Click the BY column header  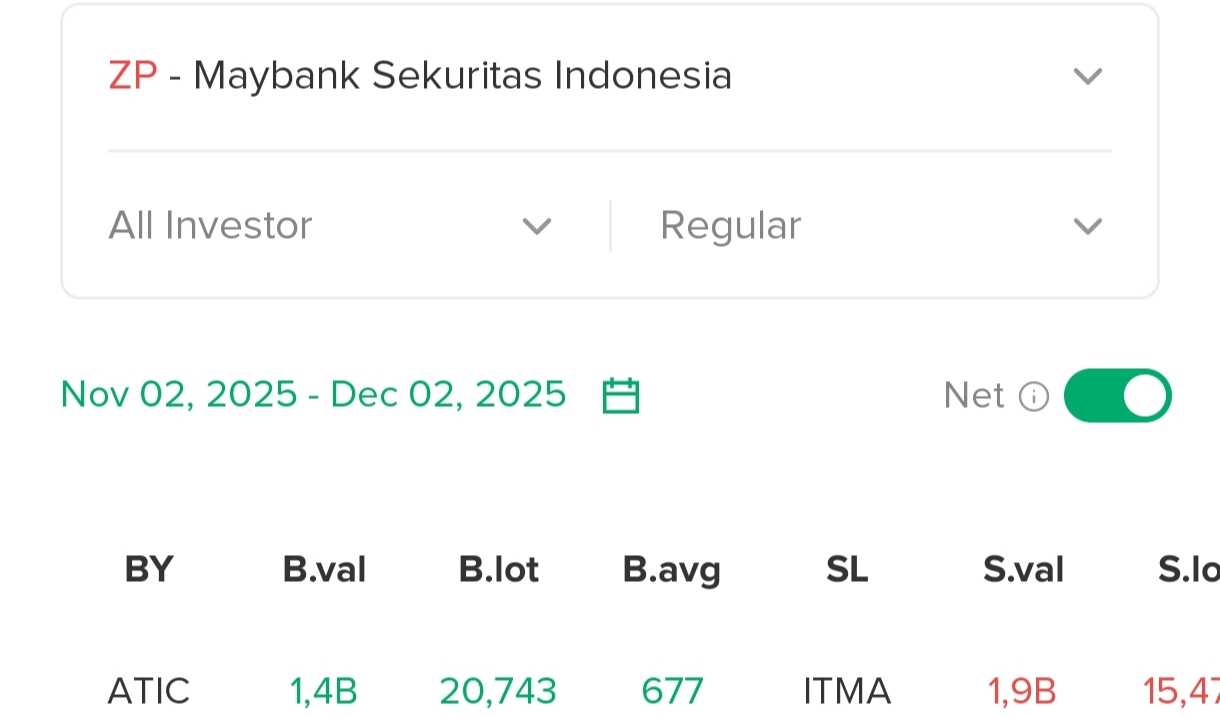tap(149, 570)
